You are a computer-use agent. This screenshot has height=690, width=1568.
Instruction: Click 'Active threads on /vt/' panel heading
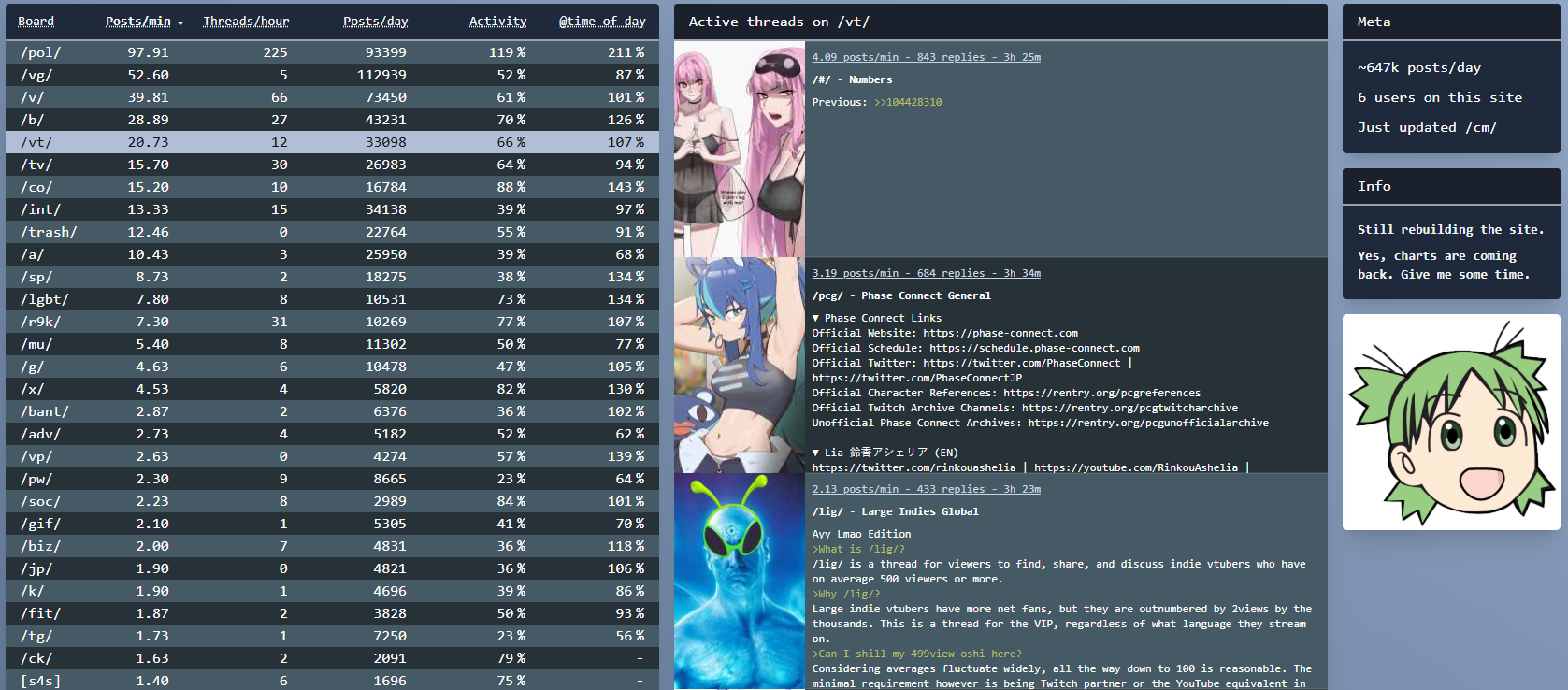coord(779,22)
